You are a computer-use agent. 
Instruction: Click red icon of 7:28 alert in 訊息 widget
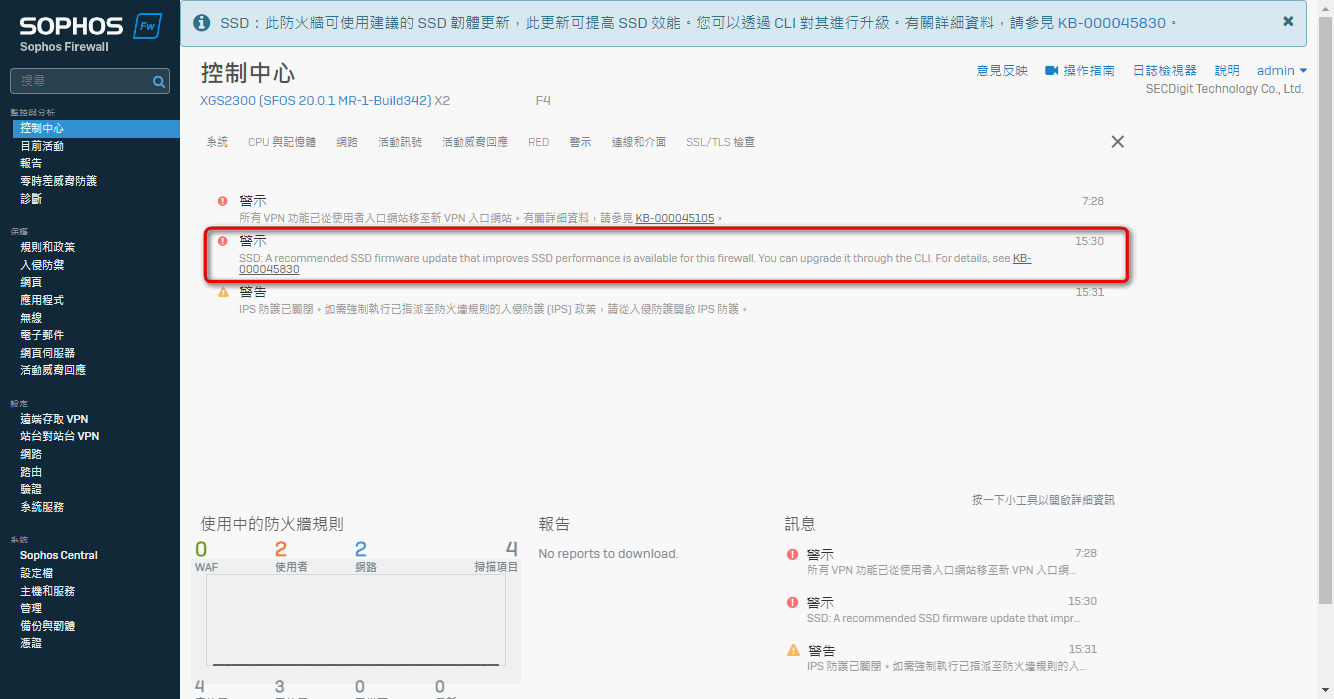[793, 554]
